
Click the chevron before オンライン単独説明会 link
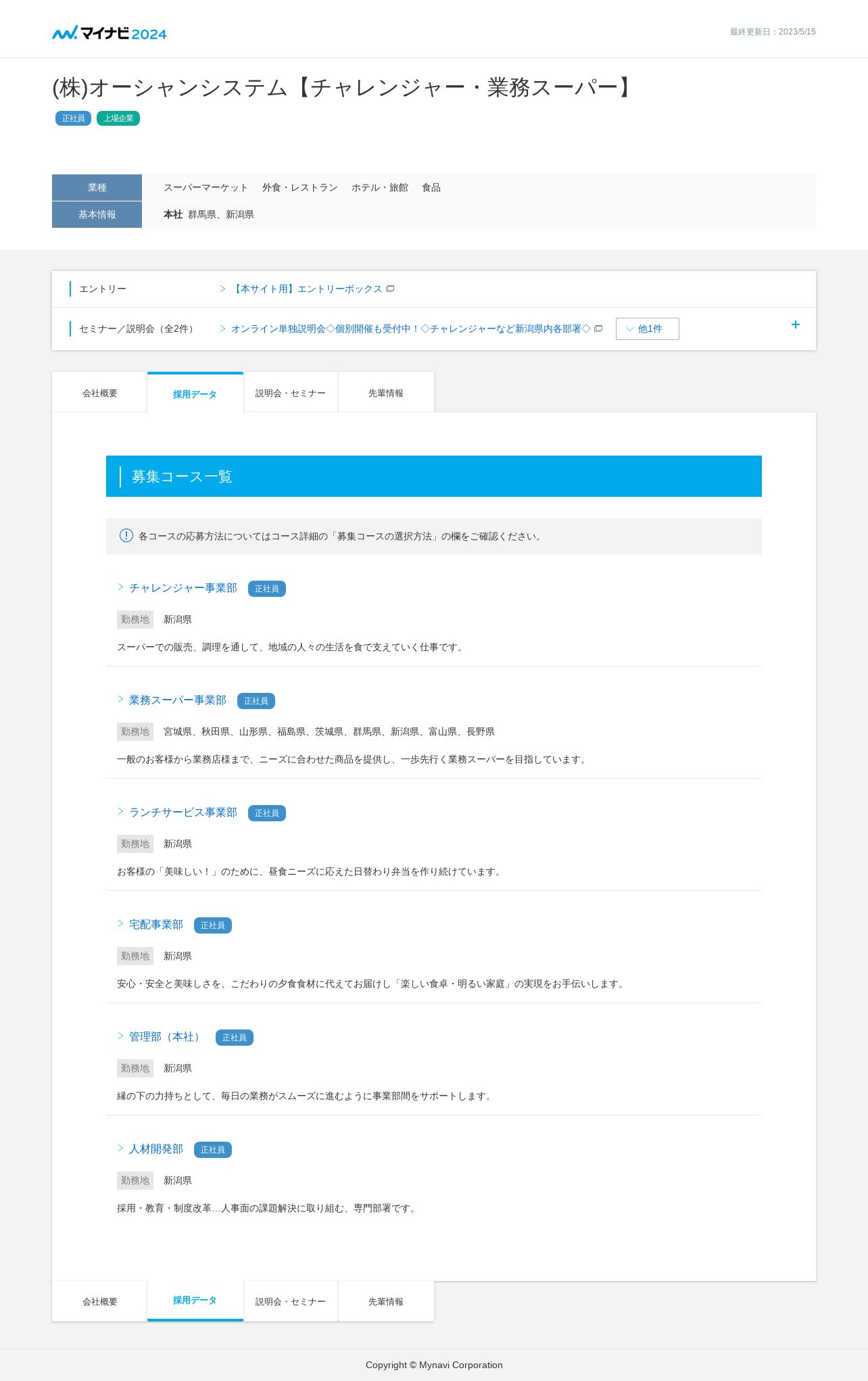(222, 329)
